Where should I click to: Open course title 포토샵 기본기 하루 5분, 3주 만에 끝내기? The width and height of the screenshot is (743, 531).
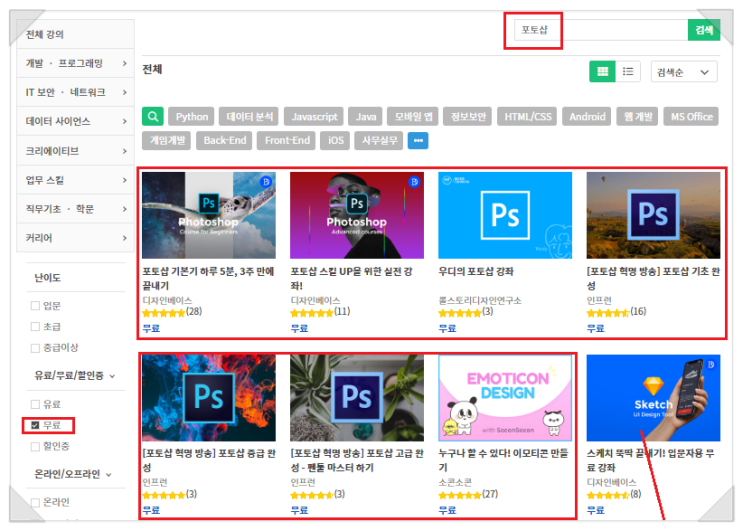[x=208, y=279]
